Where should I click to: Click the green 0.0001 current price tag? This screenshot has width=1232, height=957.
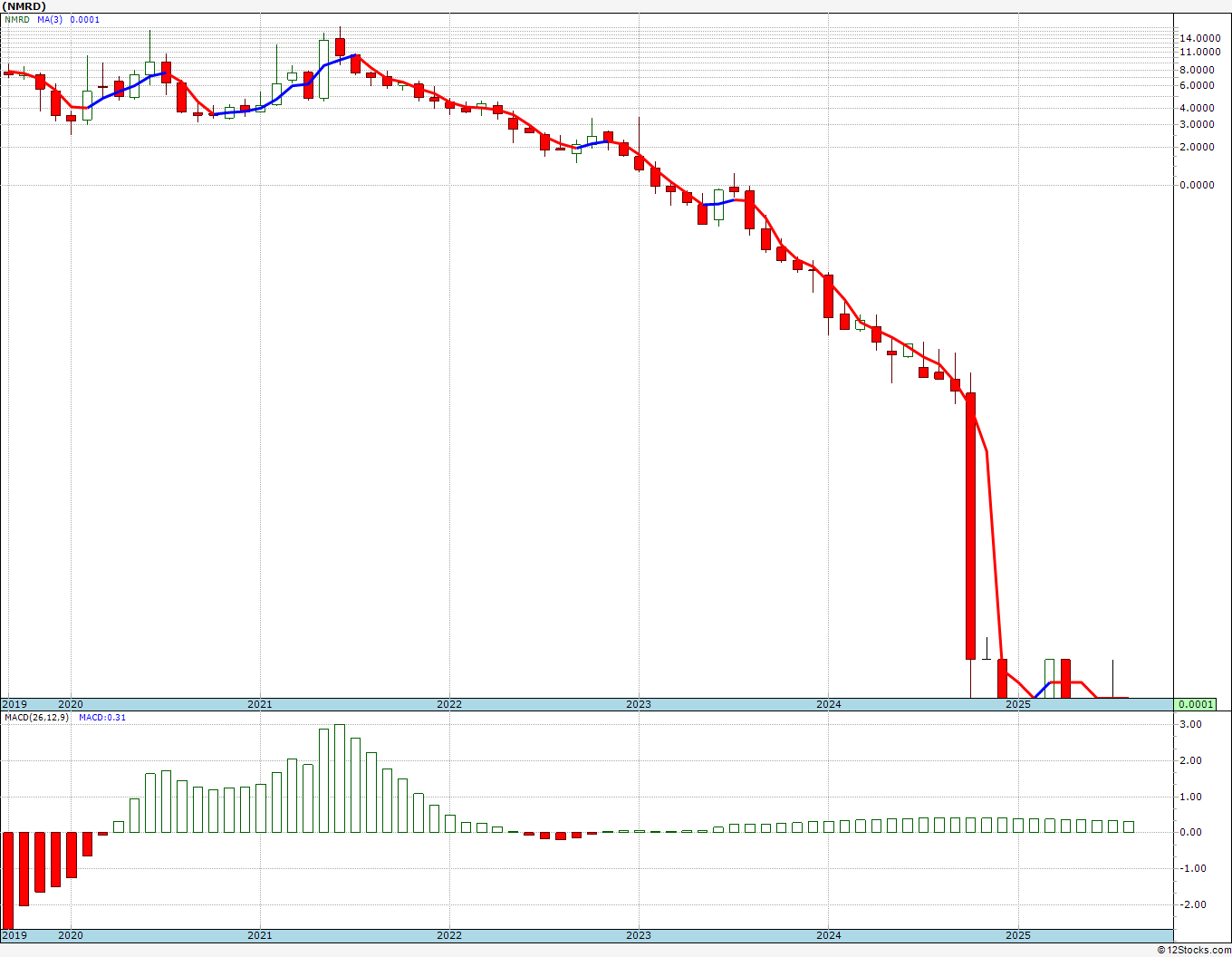(1197, 704)
